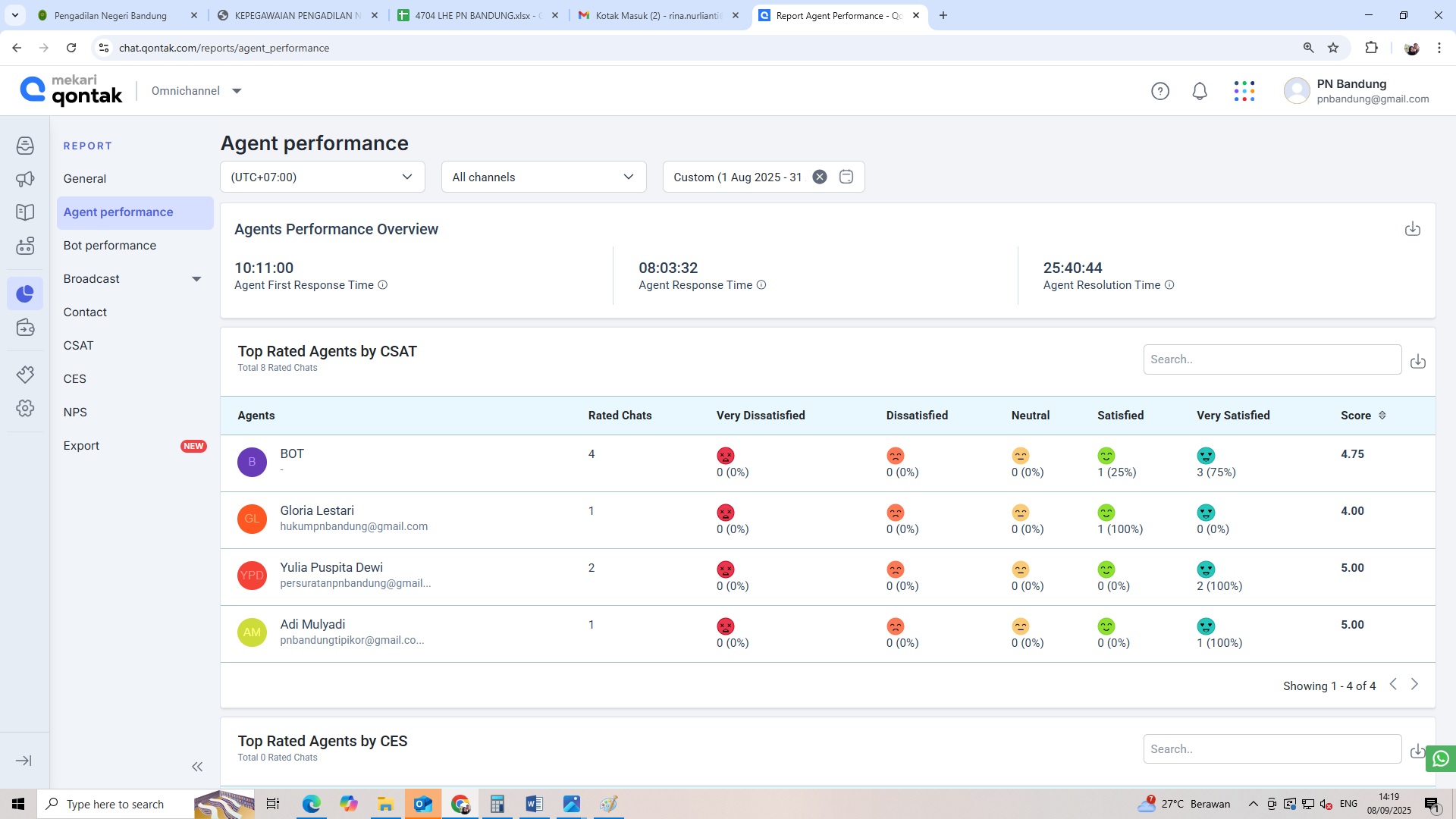
Task: Go to Bot performance report
Action: coord(110,246)
